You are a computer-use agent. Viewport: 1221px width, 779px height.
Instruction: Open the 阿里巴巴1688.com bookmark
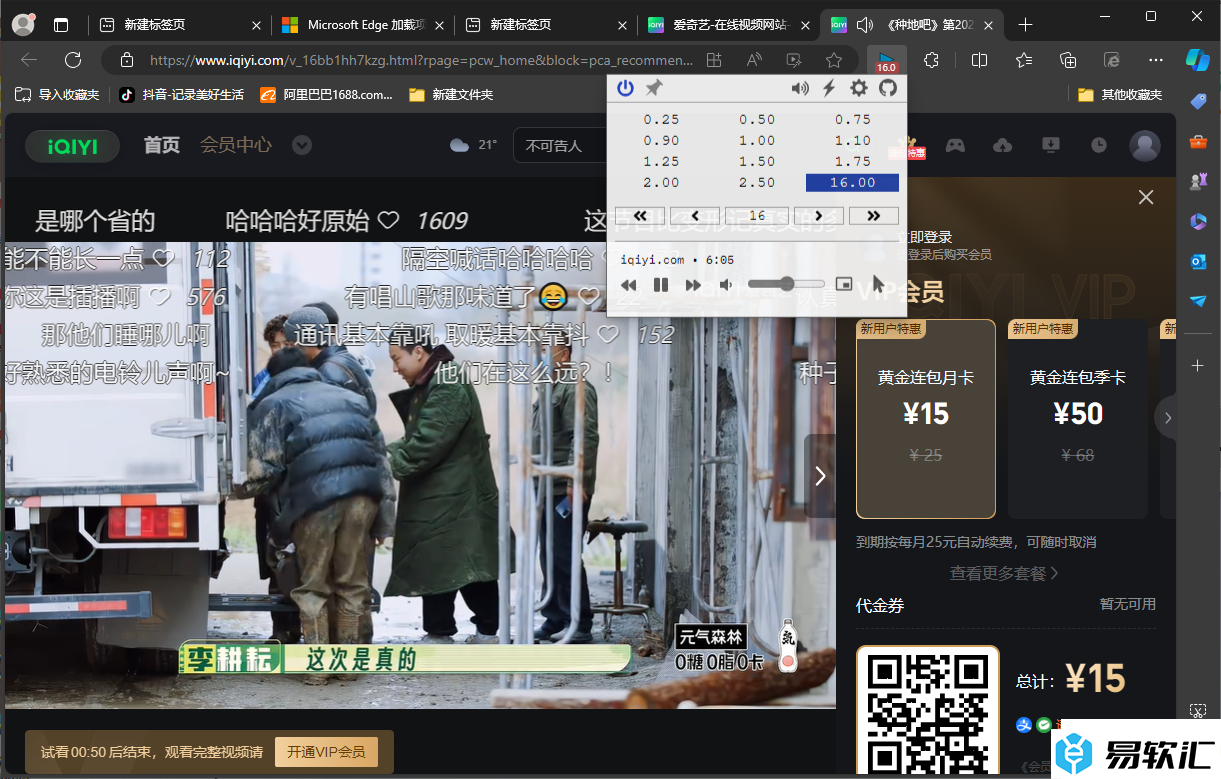pos(326,95)
